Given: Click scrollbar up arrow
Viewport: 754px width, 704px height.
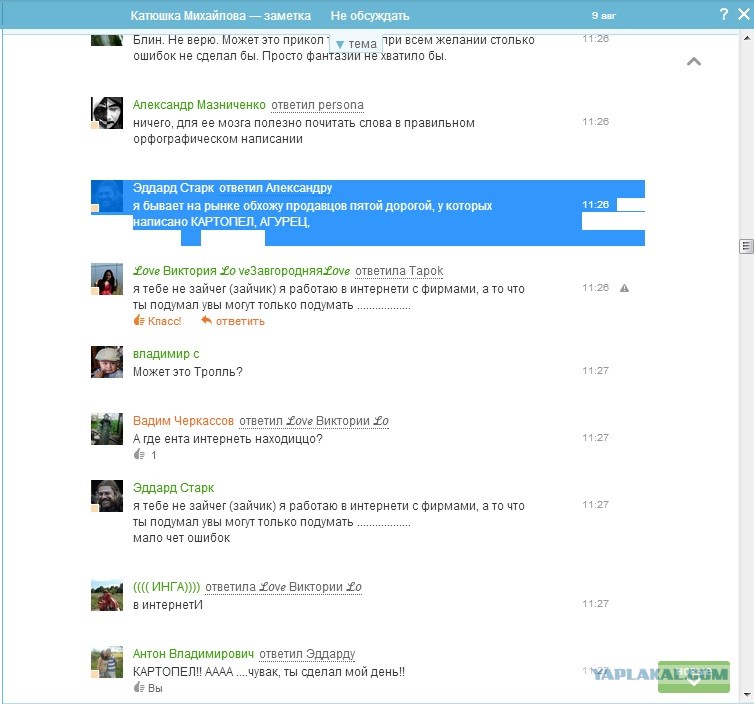Looking at the screenshot, I should tap(746, 38).
